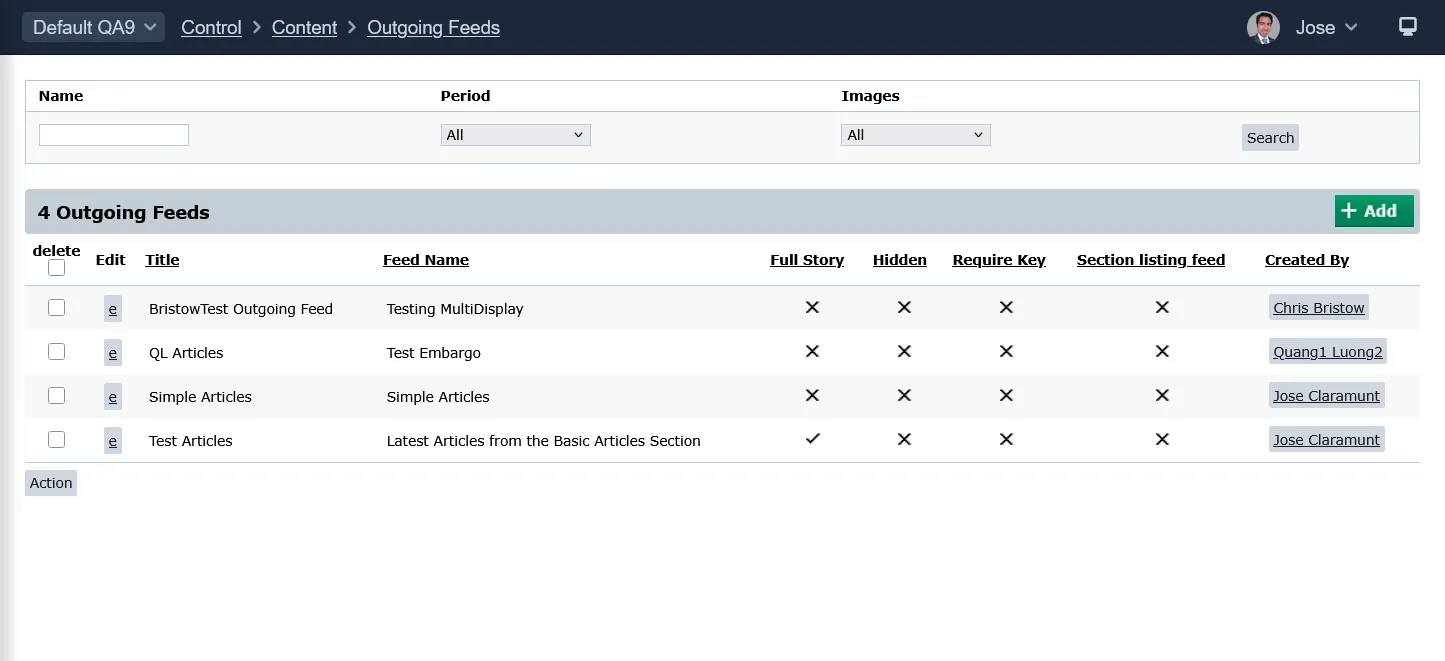Check the BristowTest Outgoing Feed checkbox
Viewport: 1445px width, 661px height.
point(56,308)
